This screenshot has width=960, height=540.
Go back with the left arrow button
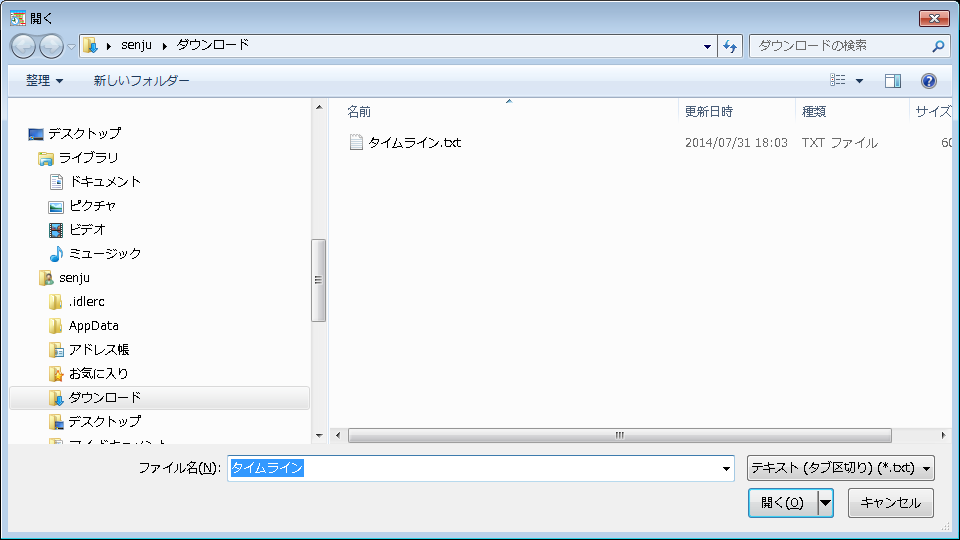(x=23, y=46)
